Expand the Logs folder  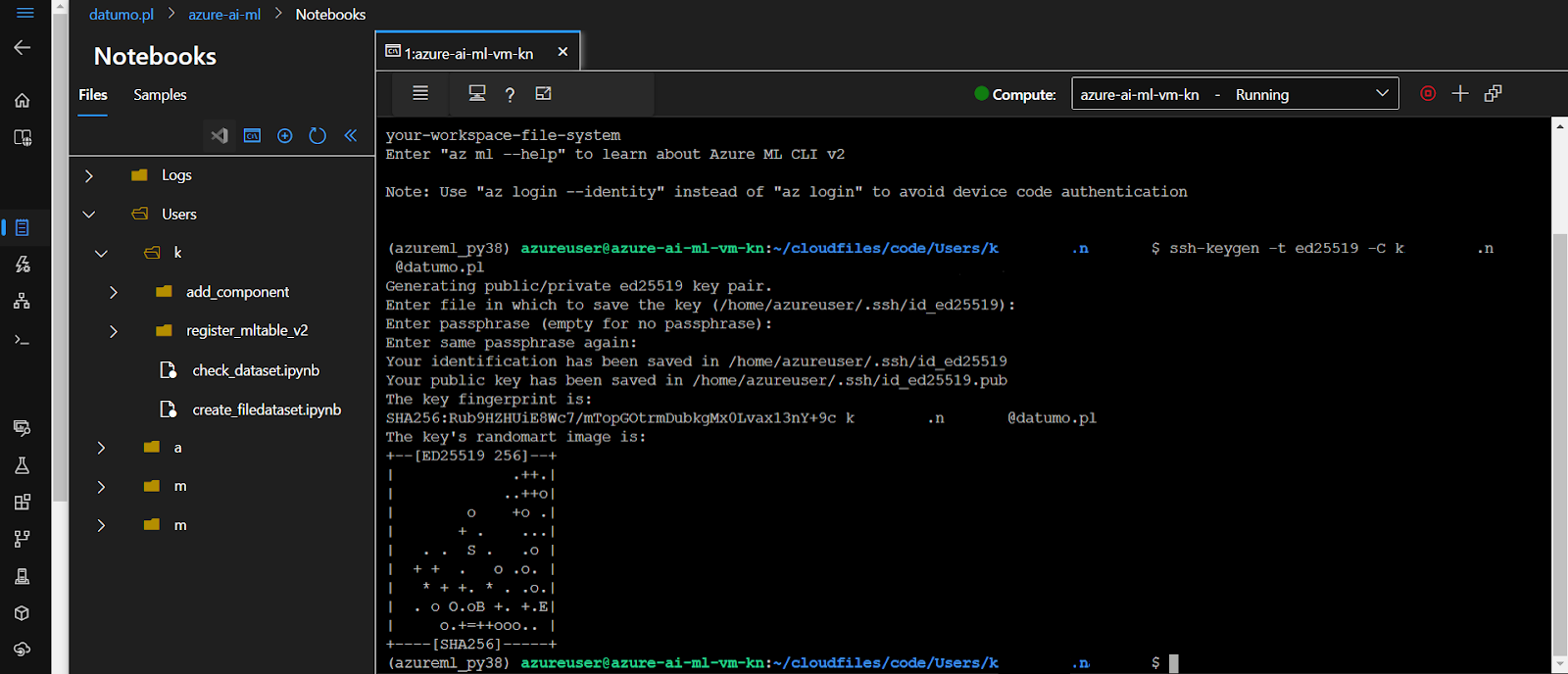89,175
